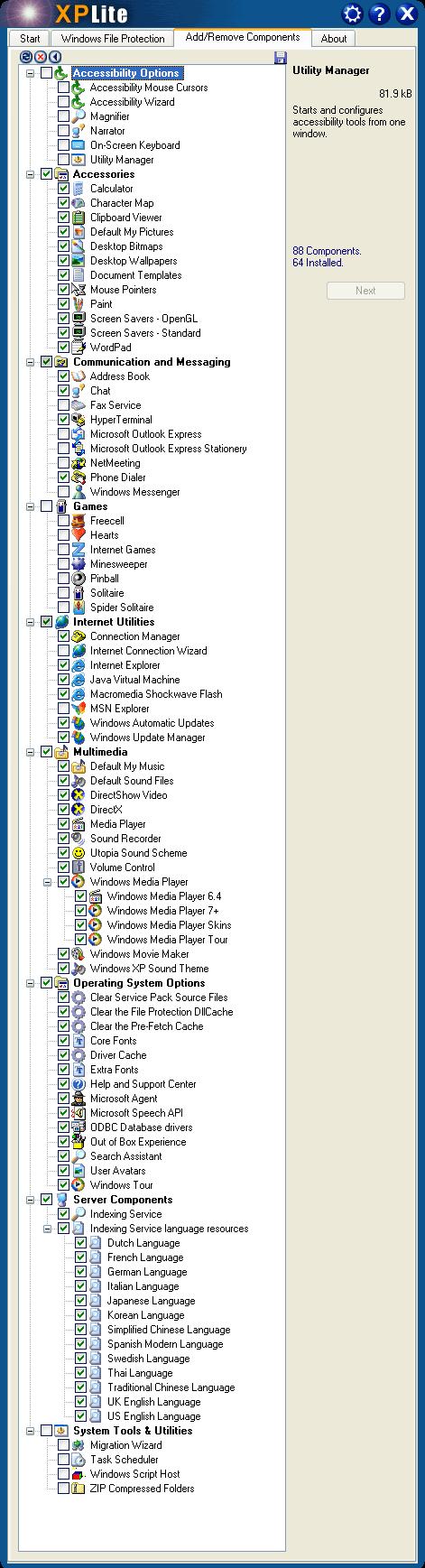Open the Windows File Protection tab

[113, 39]
